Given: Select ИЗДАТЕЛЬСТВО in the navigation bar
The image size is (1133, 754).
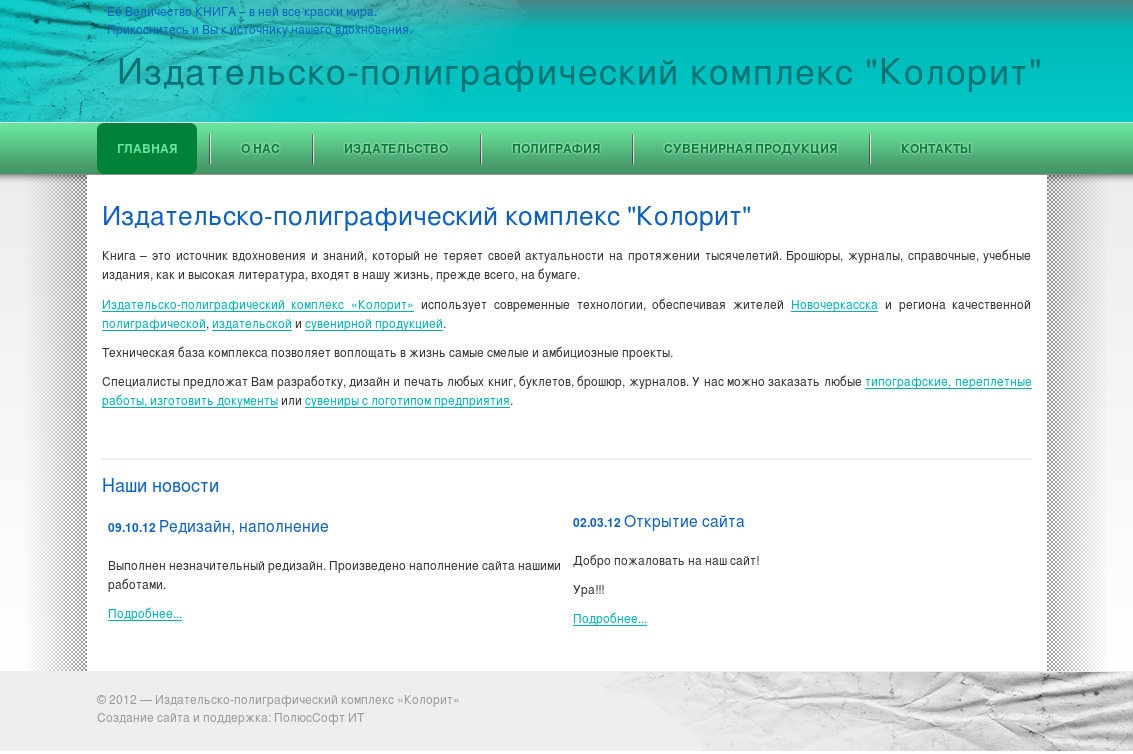Looking at the screenshot, I should tap(396, 149).
